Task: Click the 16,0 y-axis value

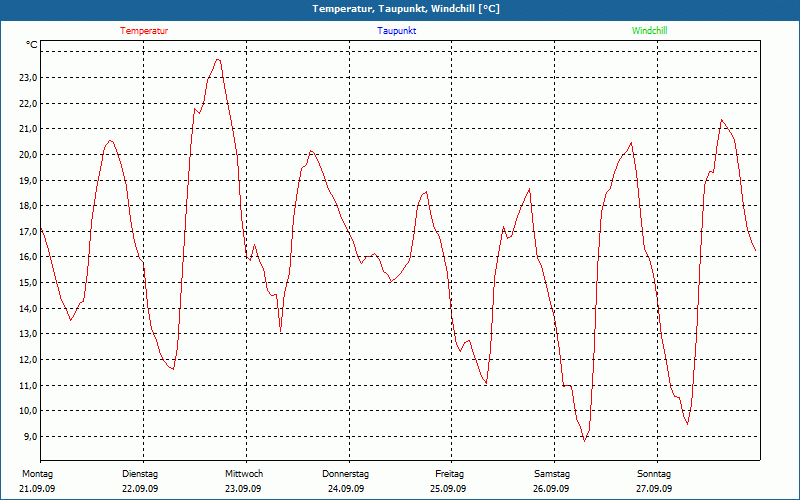Action: pos(28,257)
